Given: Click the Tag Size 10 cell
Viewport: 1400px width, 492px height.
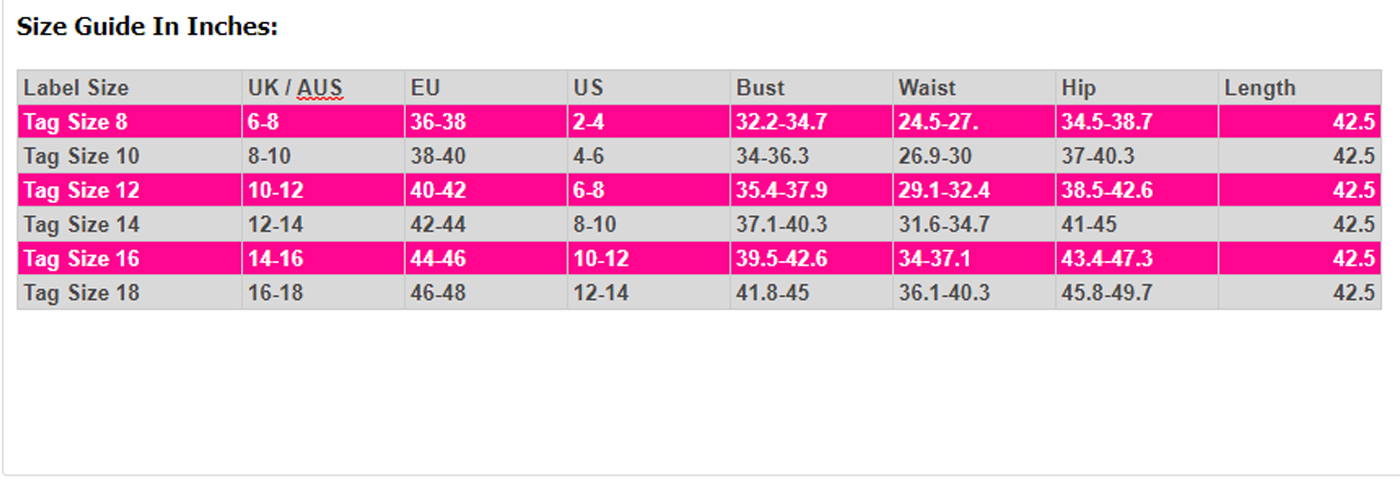Looking at the screenshot, I should (130, 156).
